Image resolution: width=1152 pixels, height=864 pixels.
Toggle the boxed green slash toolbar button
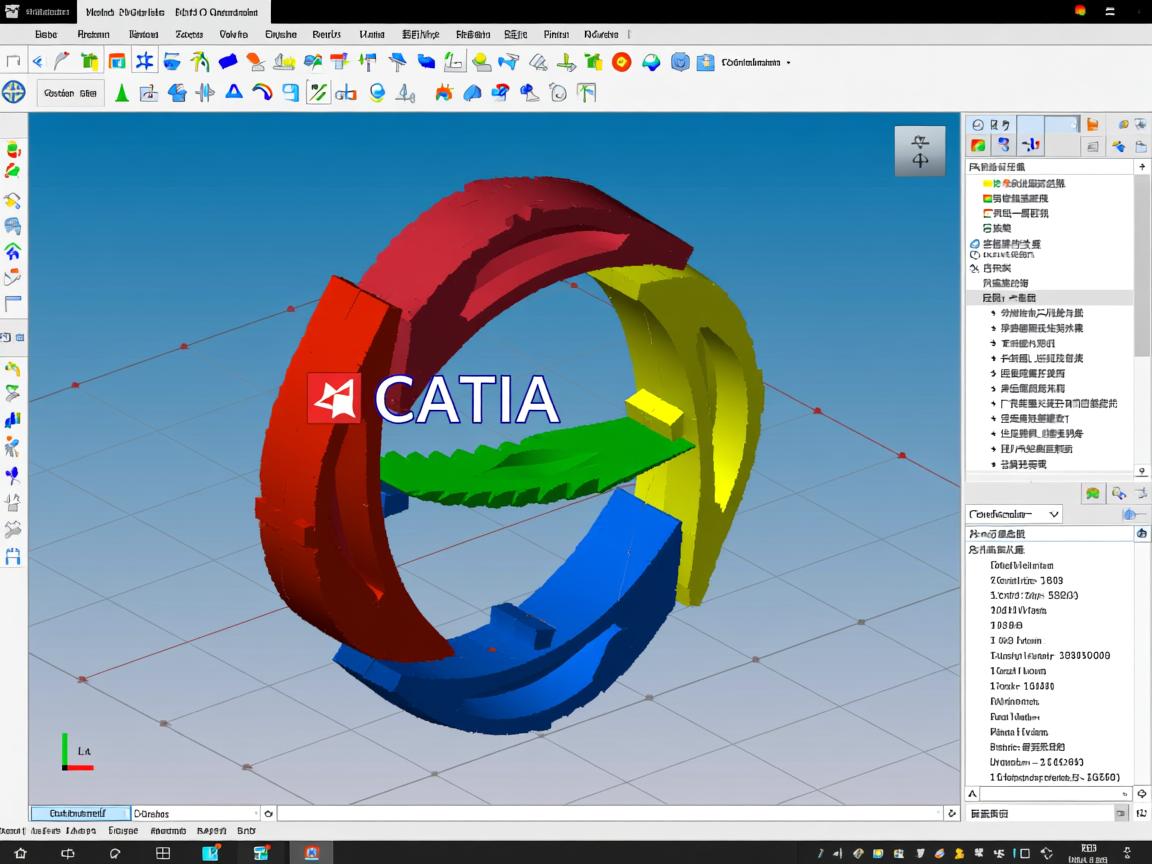click(x=318, y=93)
